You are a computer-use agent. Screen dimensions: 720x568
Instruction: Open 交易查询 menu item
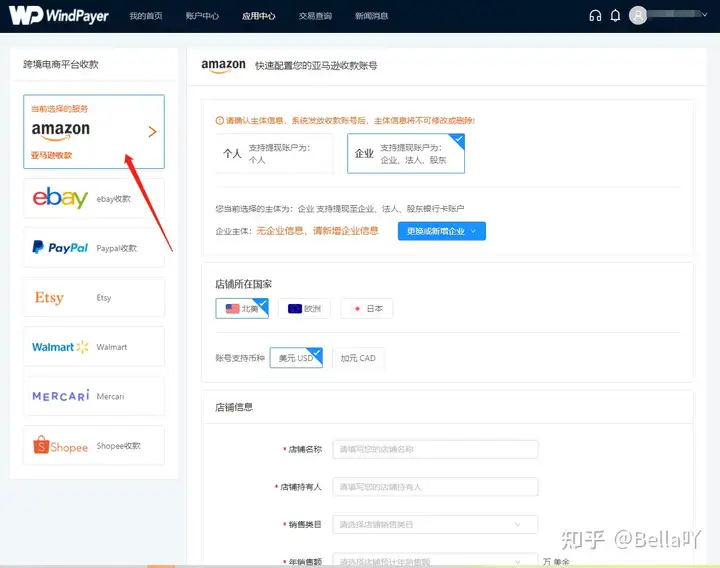click(315, 16)
